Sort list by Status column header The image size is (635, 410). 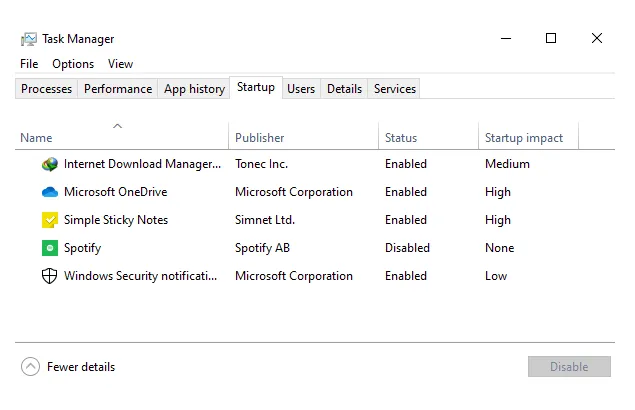tap(401, 138)
